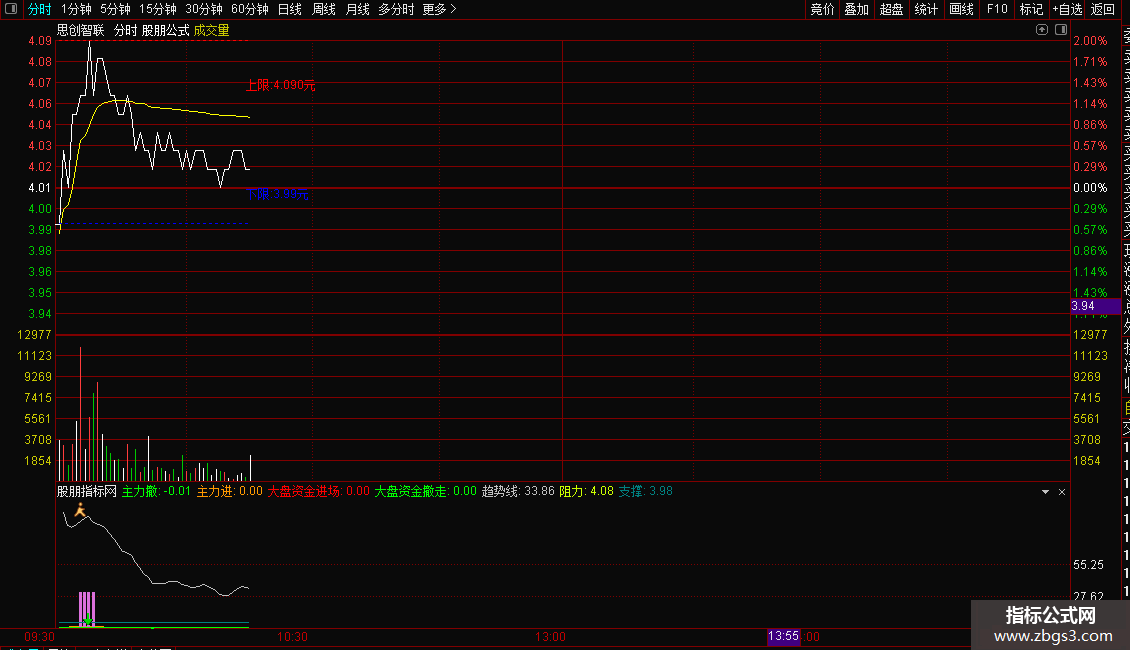Image resolution: width=1130 pixels, height=650 pixels.
Task: Open the 超盘 view
Action: (891, 9)
